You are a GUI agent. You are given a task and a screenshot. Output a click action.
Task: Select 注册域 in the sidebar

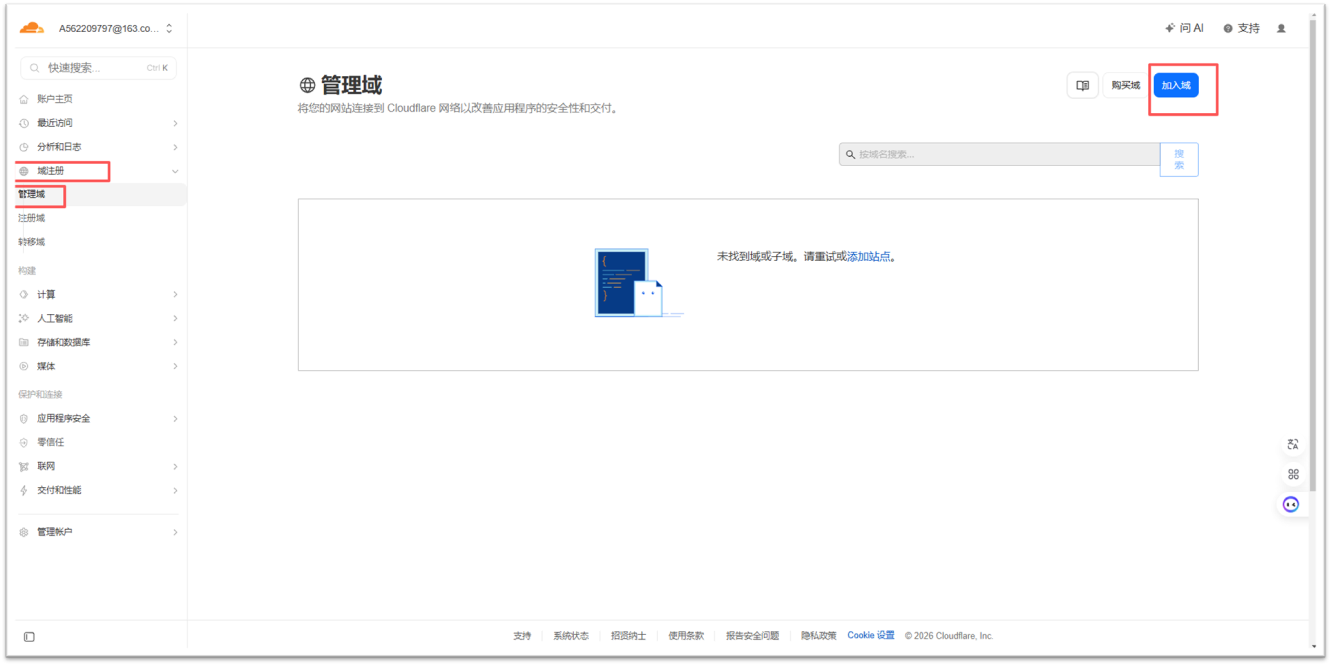pos(32,218)
